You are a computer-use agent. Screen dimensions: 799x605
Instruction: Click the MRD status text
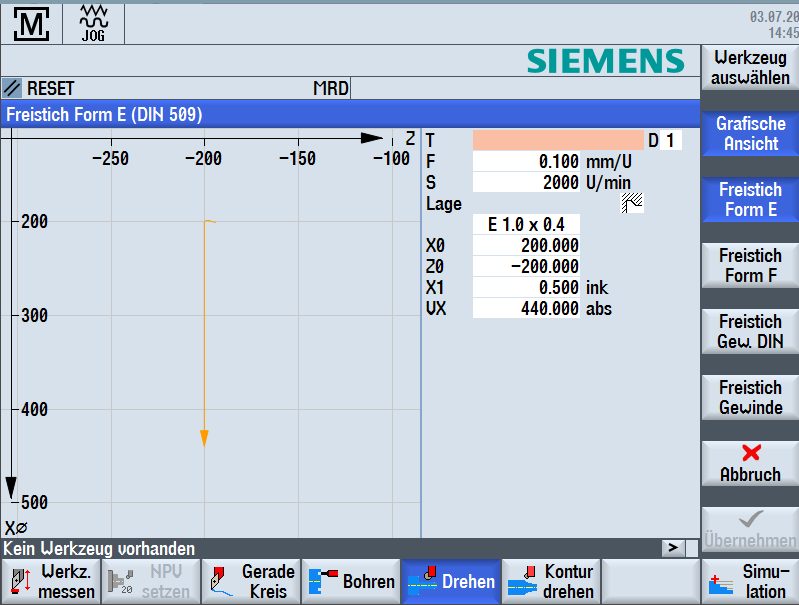click(x=331, y=88)
